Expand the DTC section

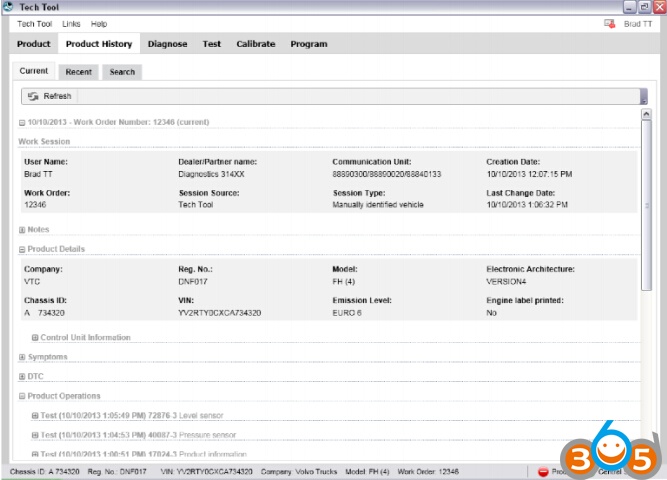[22, 377]
